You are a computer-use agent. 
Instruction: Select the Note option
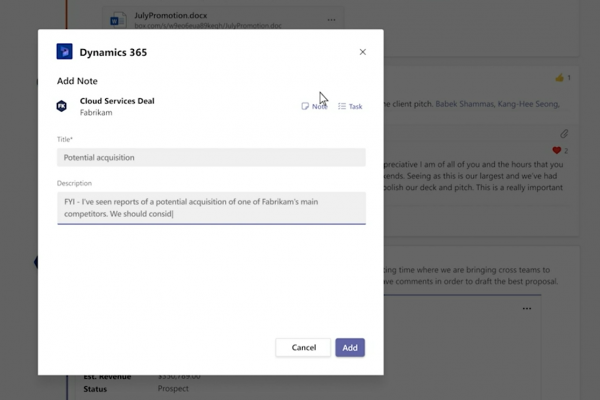point(314,106)
